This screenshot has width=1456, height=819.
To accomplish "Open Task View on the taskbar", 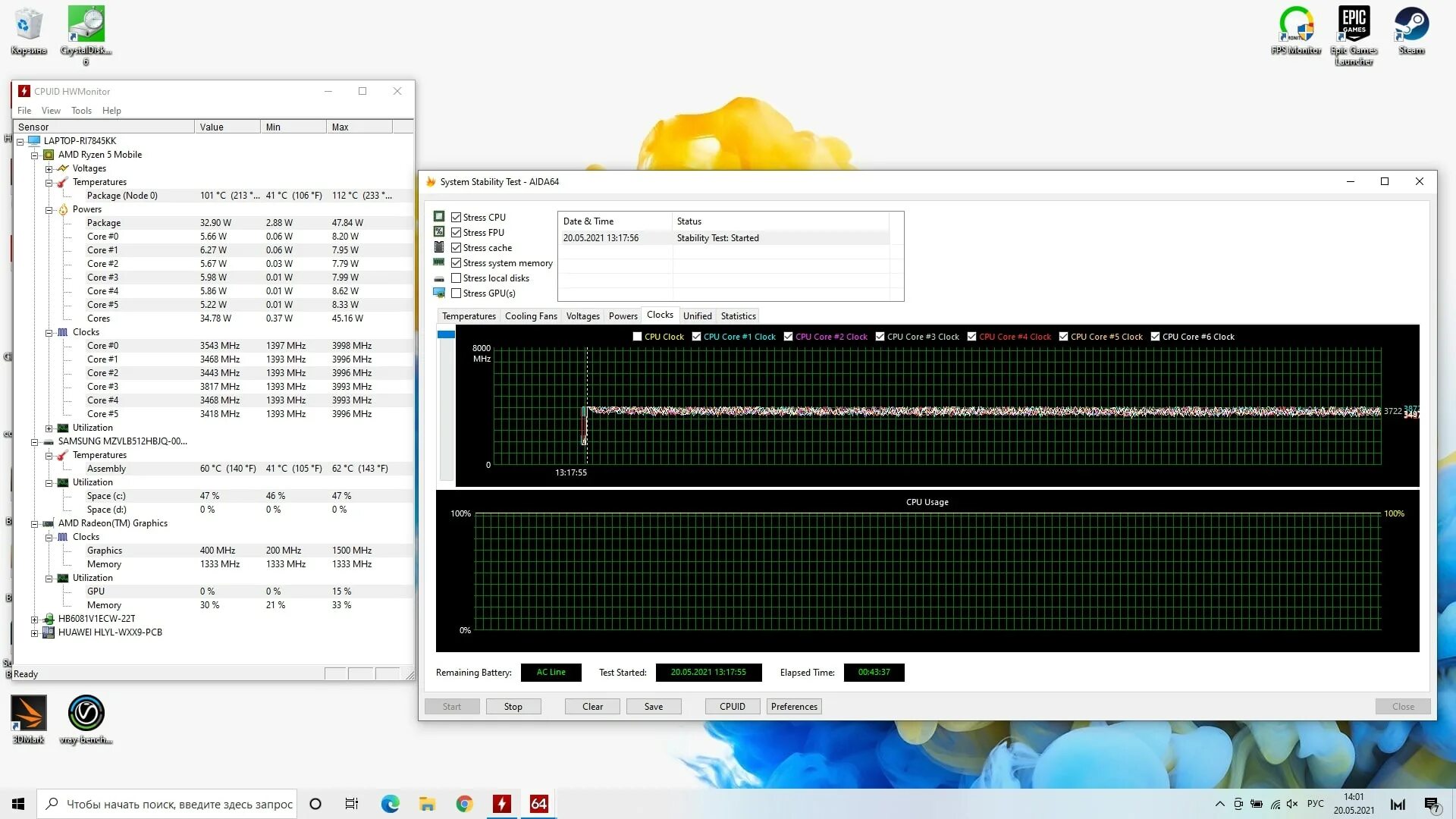I will tap(352, 804).
